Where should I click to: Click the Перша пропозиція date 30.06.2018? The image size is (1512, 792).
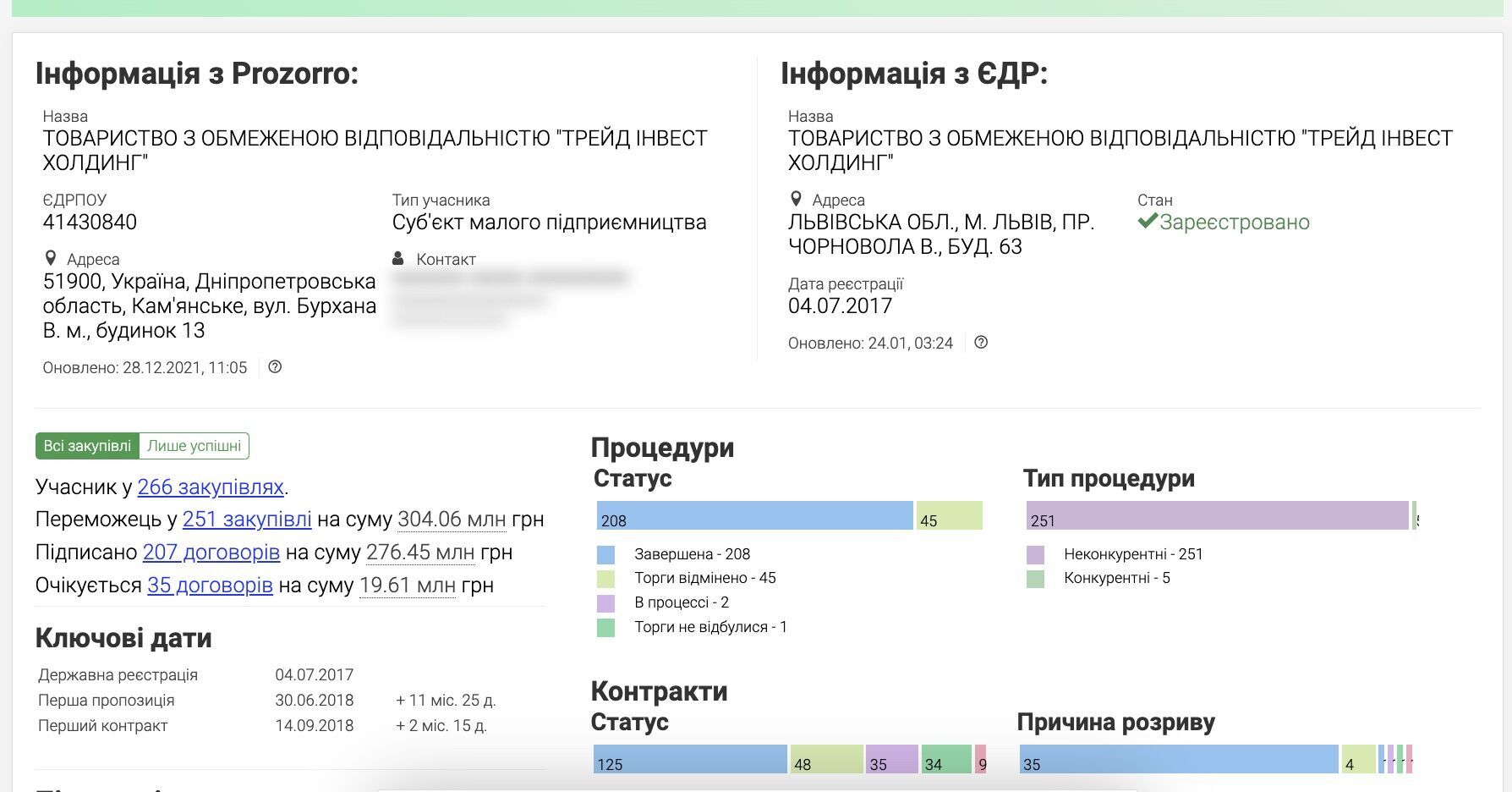click(x=314, y=701)
